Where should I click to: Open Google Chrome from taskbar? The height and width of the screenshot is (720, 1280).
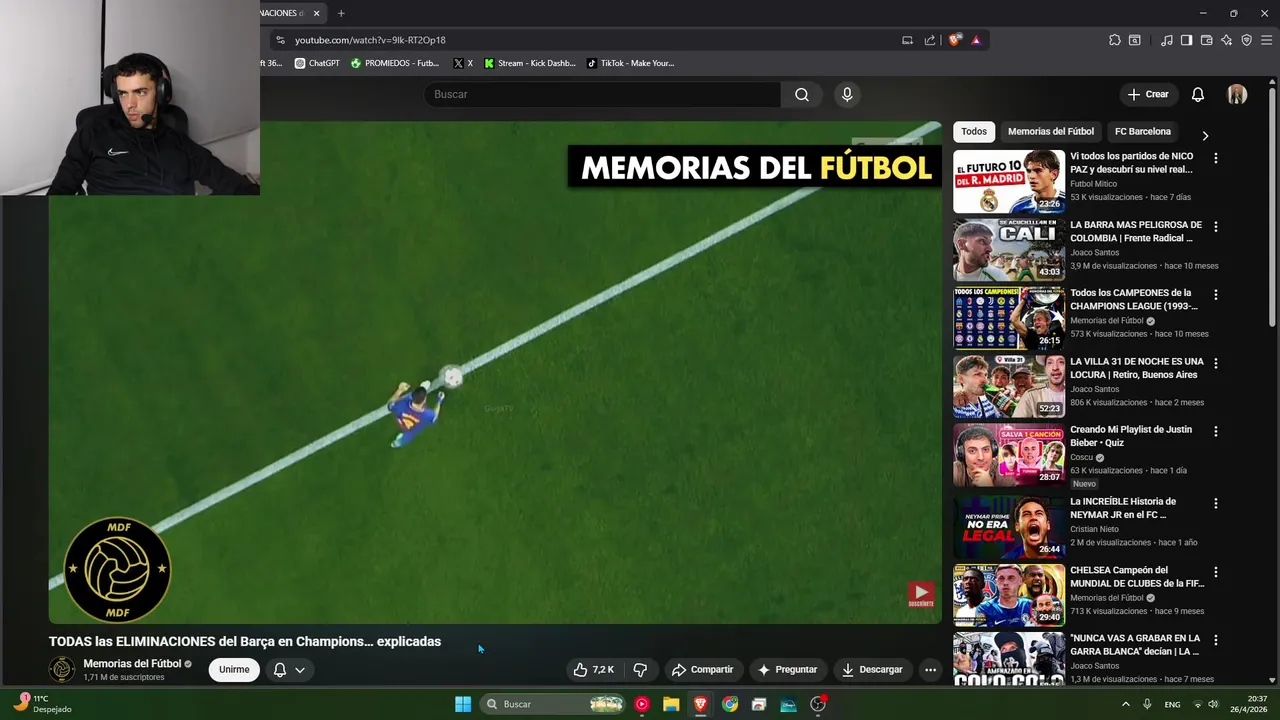point(730,704)
